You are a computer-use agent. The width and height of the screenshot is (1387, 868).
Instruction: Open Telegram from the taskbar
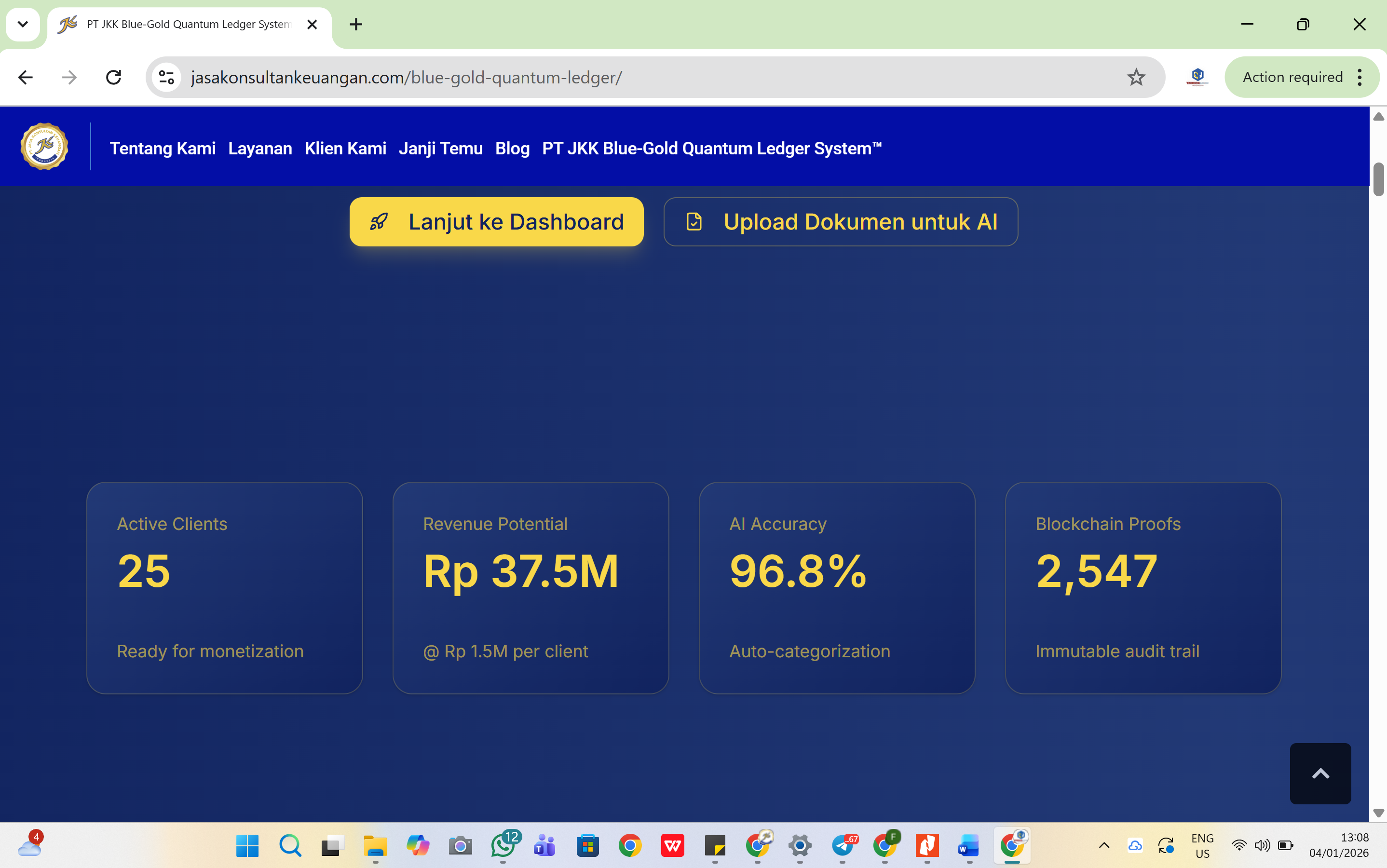coord(843,845)
